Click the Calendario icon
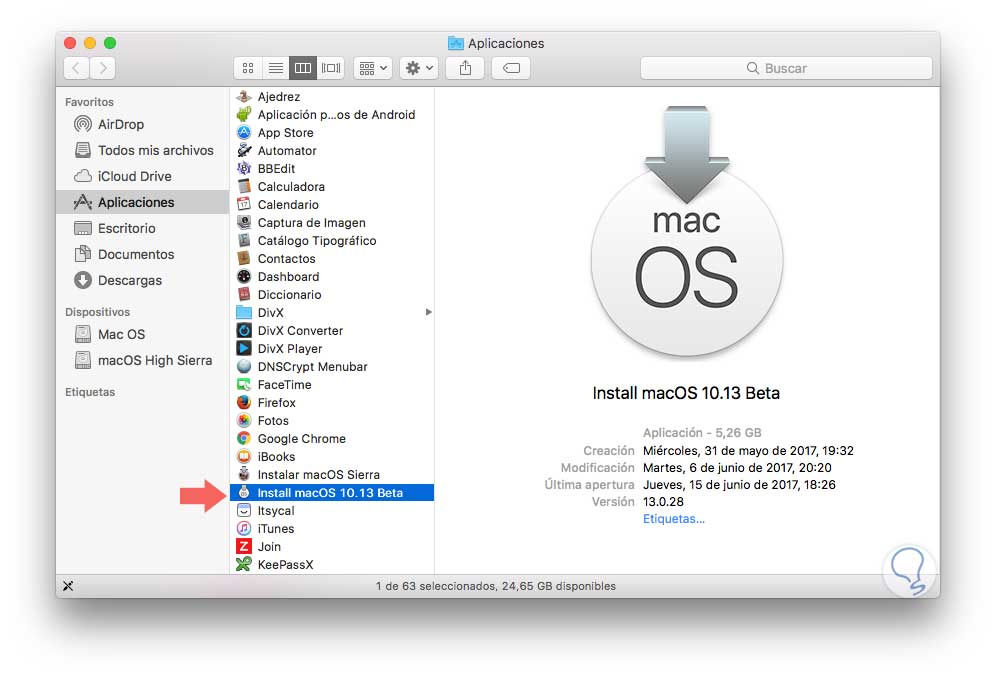This screenshot has height=678, width=996. (244, 205)
